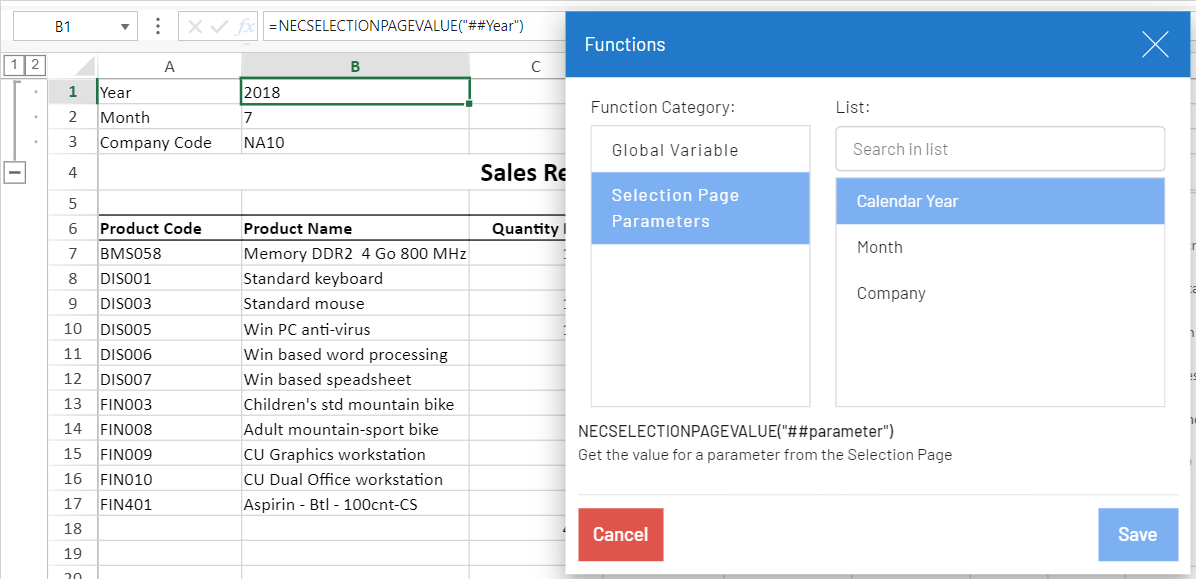Open the name box dropdown arrow
Screen dimensions: 1196x579
pos(125,27)
